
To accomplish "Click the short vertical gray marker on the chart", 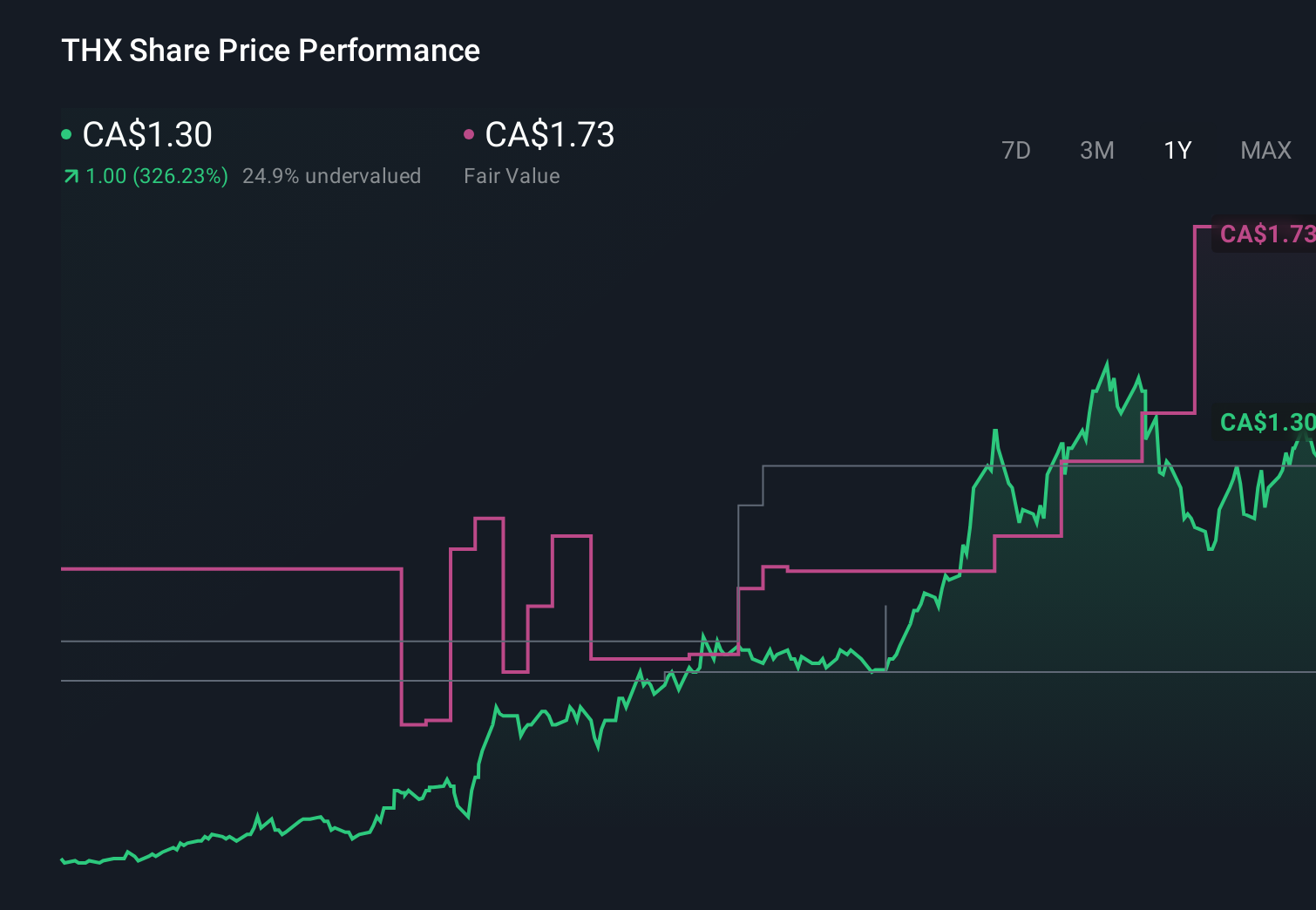I will tap(885, 636).
